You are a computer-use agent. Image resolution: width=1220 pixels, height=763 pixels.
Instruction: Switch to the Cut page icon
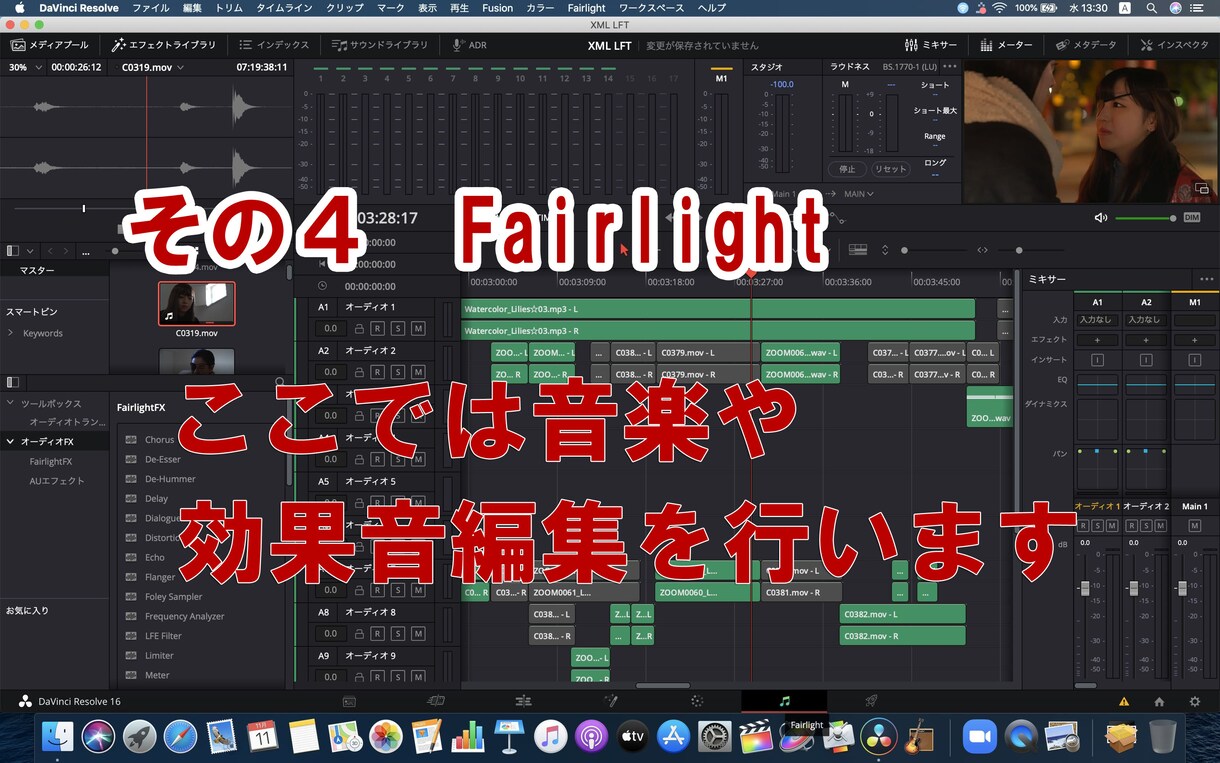[x=436, y=701]
